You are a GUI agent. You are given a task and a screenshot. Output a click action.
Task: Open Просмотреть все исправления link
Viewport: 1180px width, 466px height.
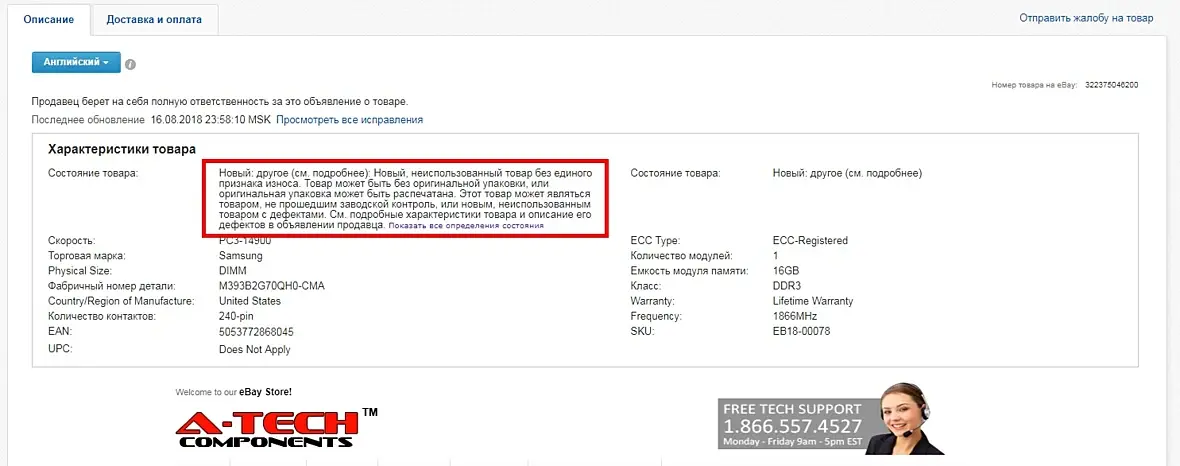point(349,120)
